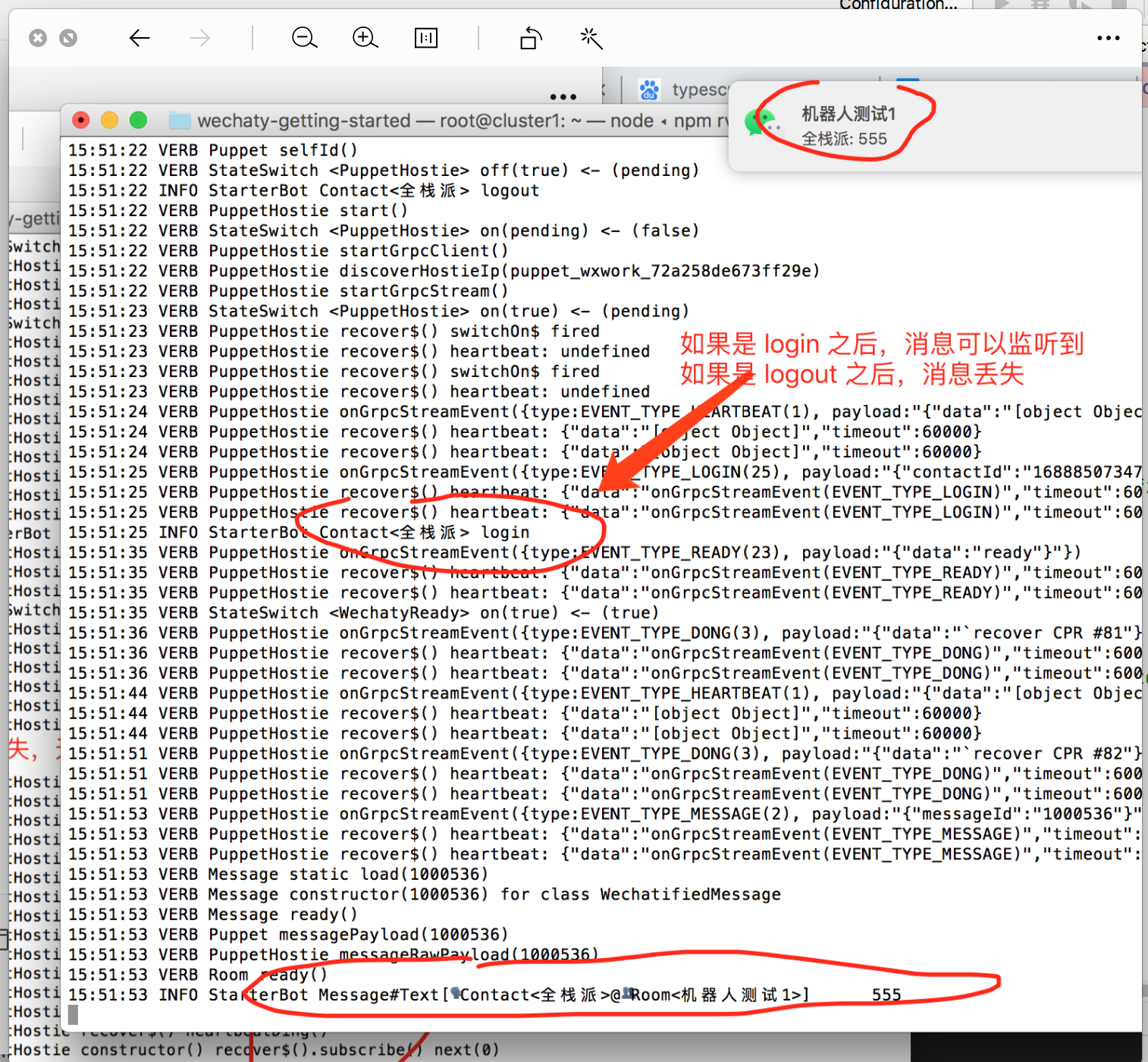Zoom in with the magnifier plus icon

[x=365, y=37]
